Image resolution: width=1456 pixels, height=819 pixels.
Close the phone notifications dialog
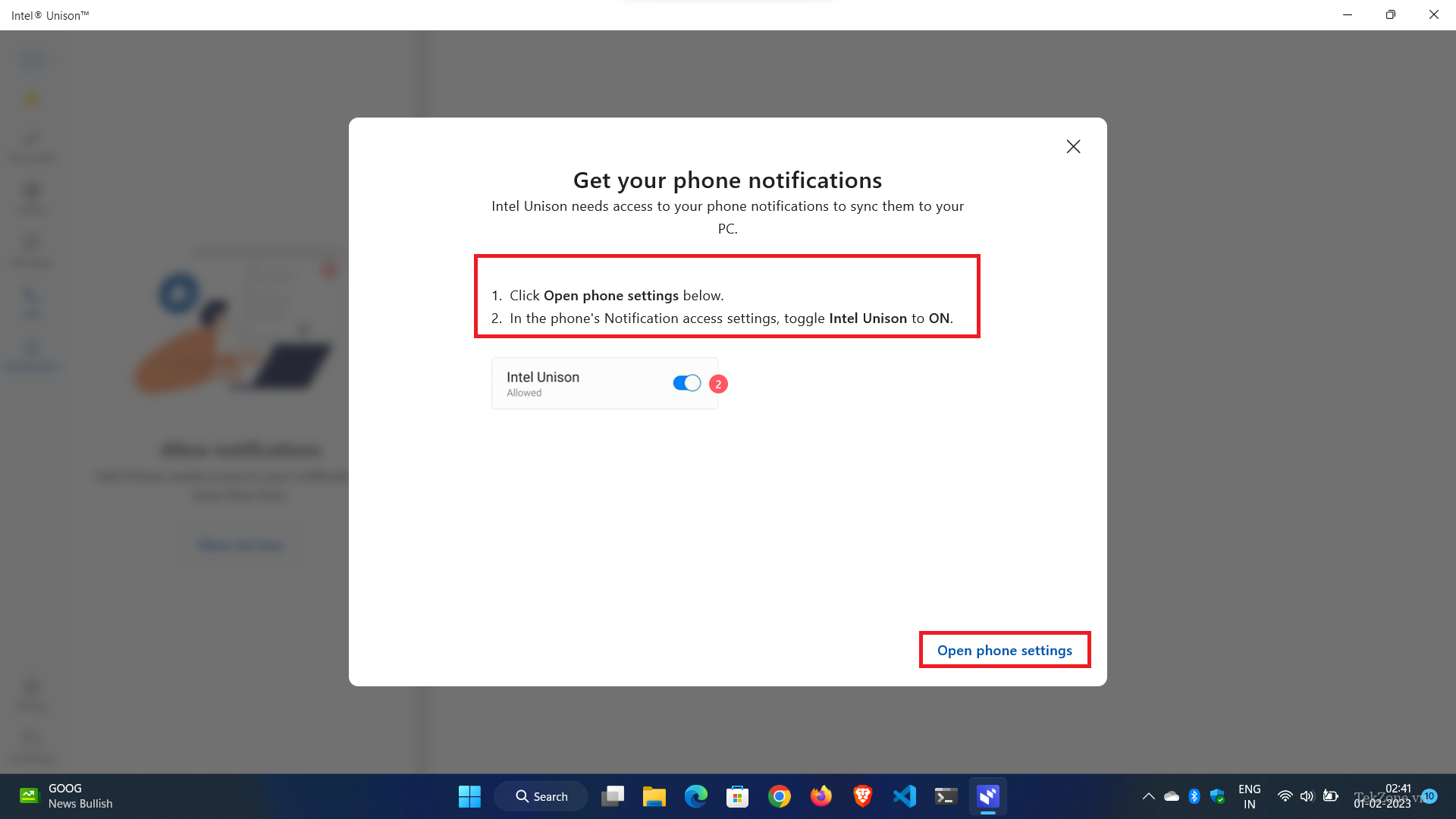(1073, 147)
